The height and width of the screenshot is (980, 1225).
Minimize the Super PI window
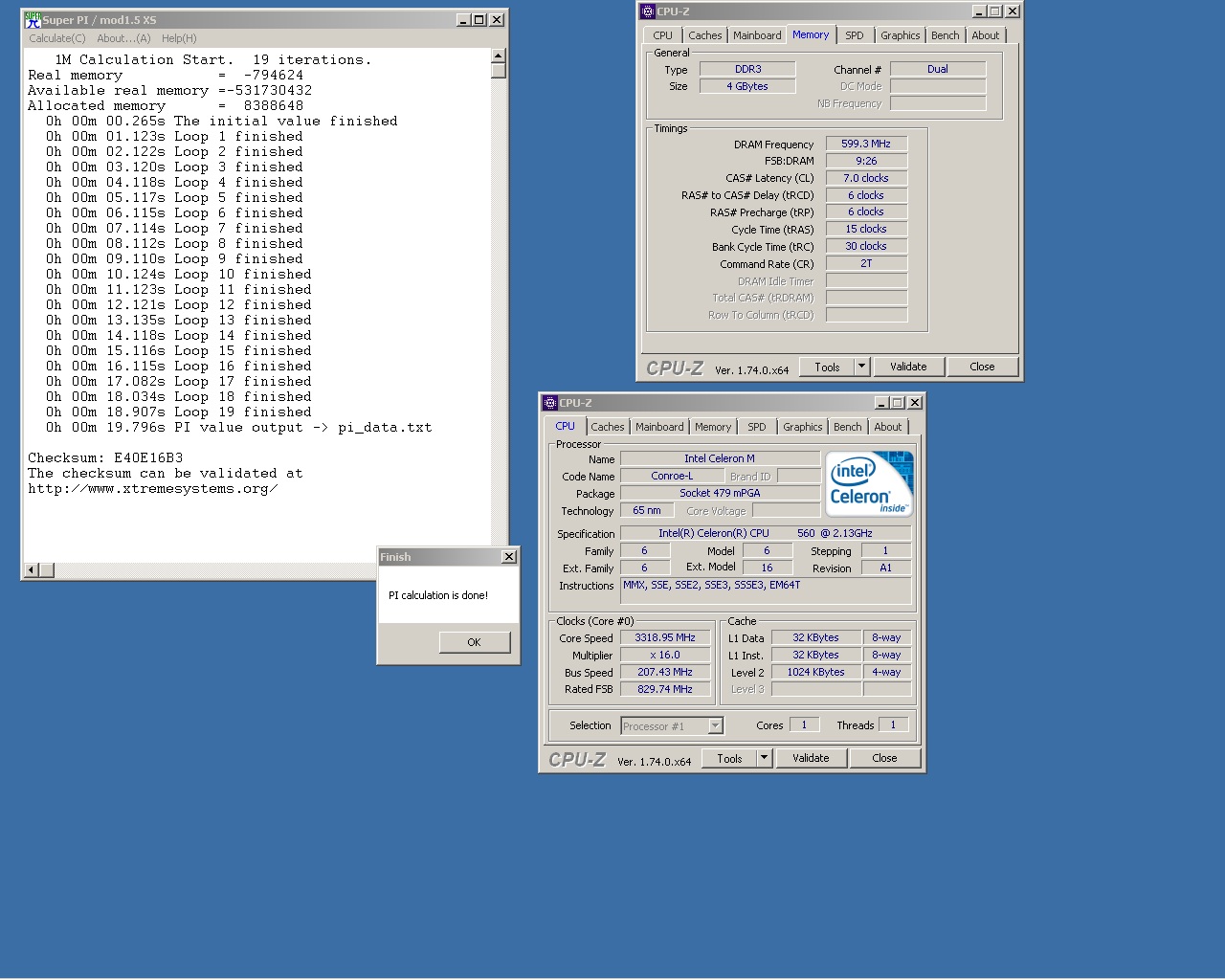463,19
